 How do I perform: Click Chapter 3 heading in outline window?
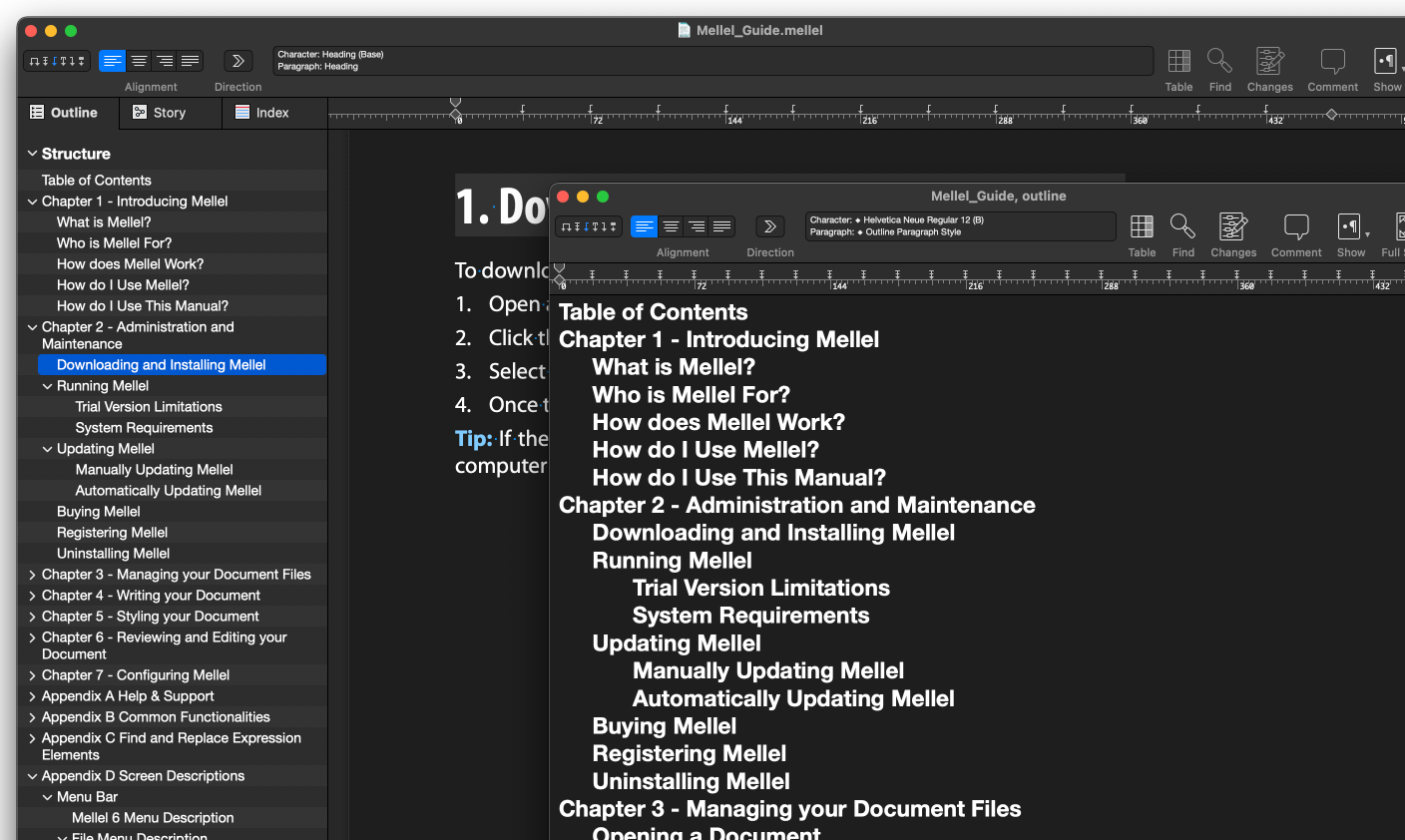tap(790, 809)
